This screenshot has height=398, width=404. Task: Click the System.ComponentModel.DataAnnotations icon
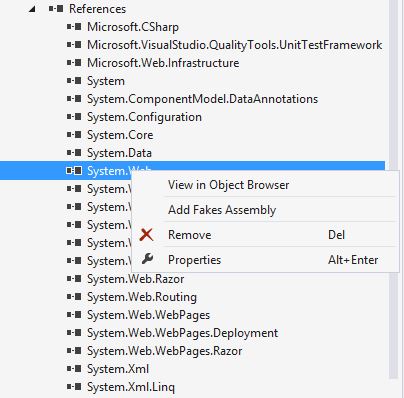click(74, 99)
